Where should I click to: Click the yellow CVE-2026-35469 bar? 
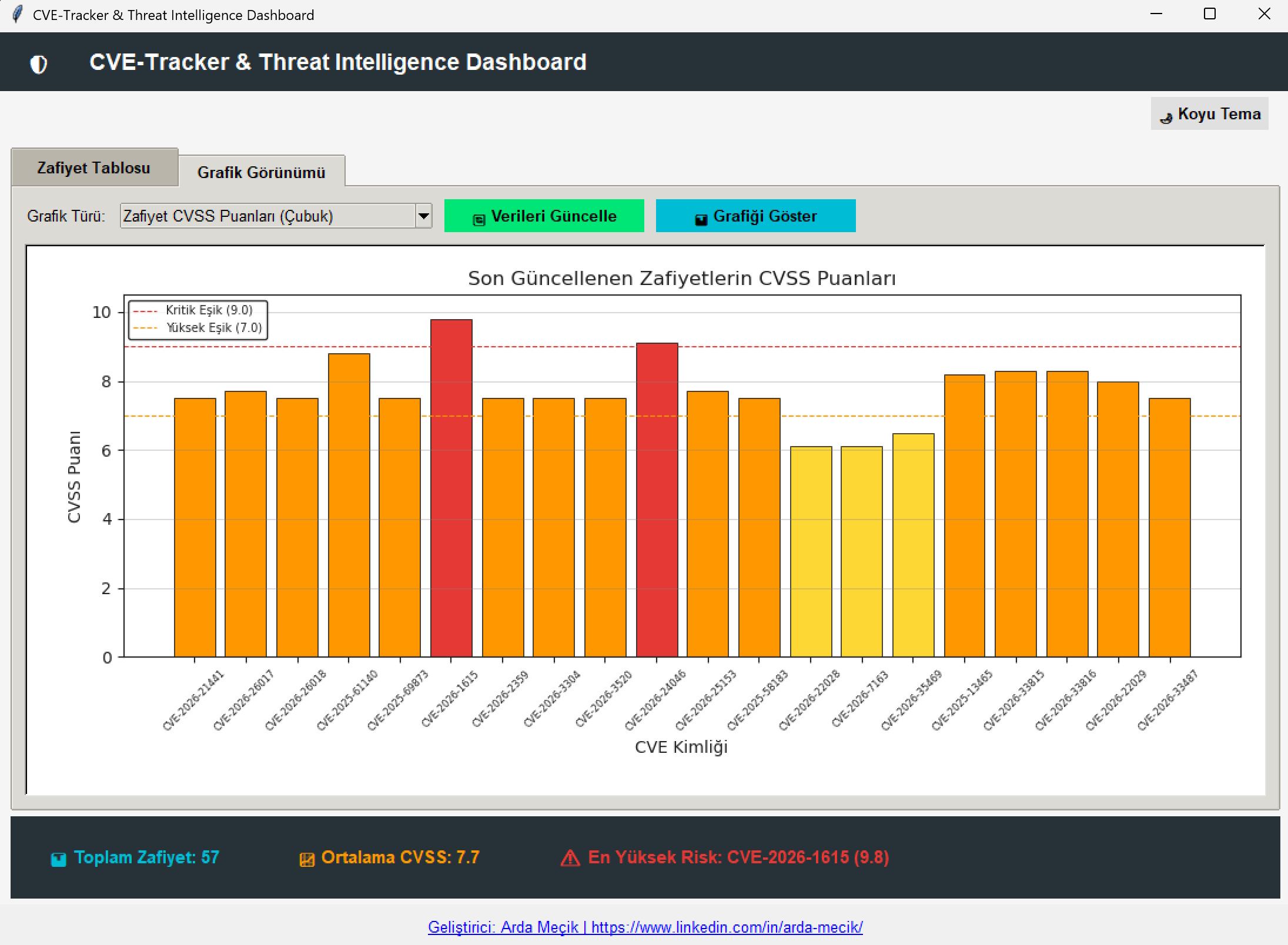(914, 545)
